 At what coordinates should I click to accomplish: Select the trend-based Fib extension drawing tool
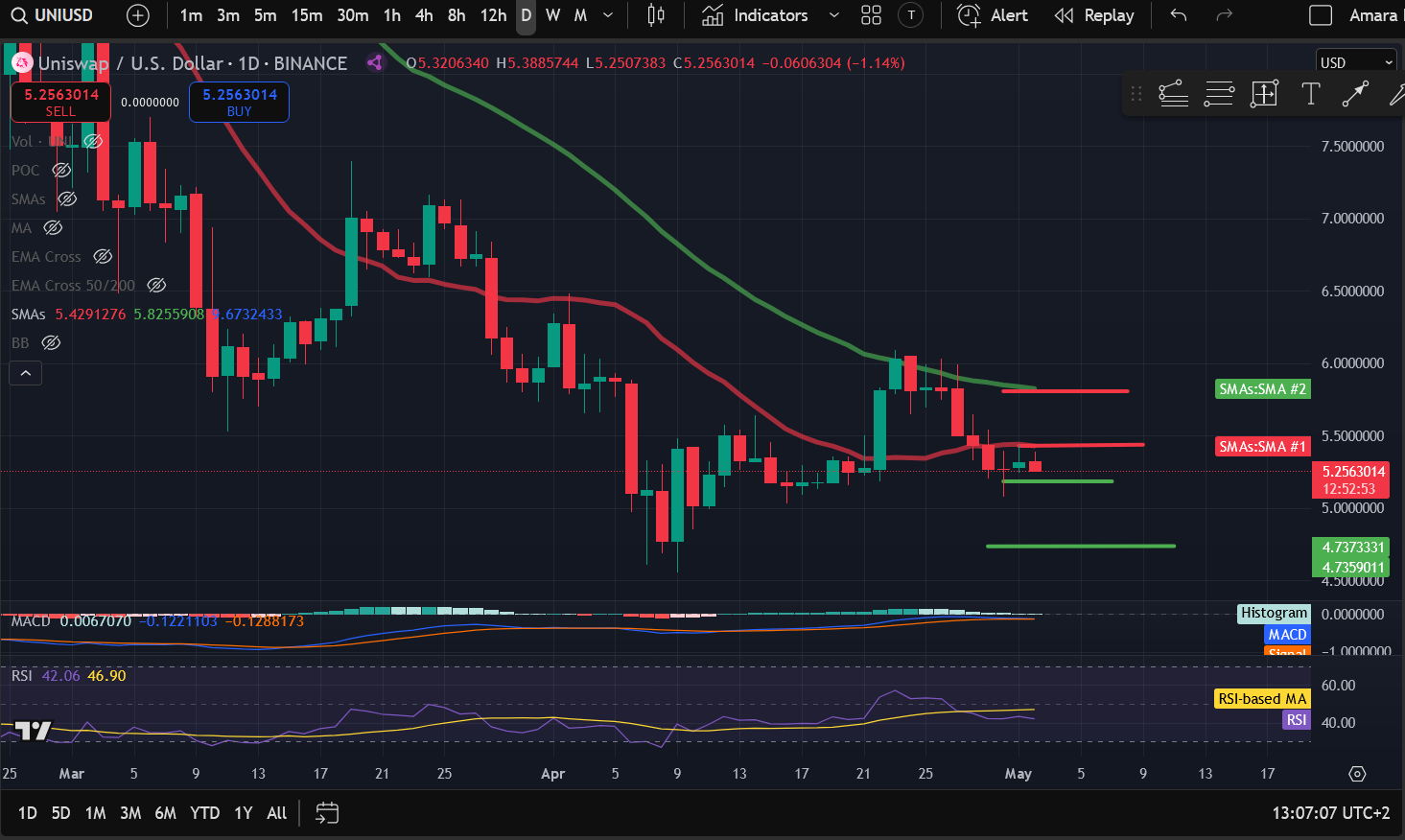coord(1173,94)
